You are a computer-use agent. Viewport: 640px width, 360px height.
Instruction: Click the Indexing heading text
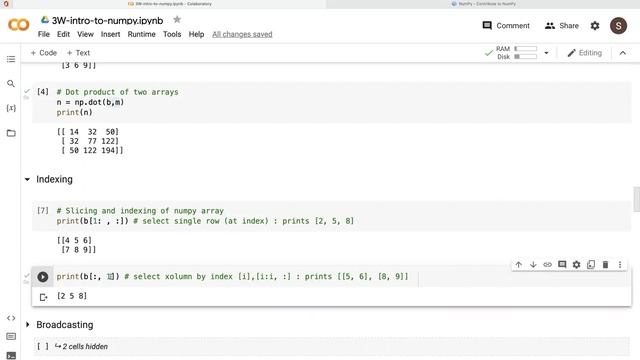click(x=54, y=179)
